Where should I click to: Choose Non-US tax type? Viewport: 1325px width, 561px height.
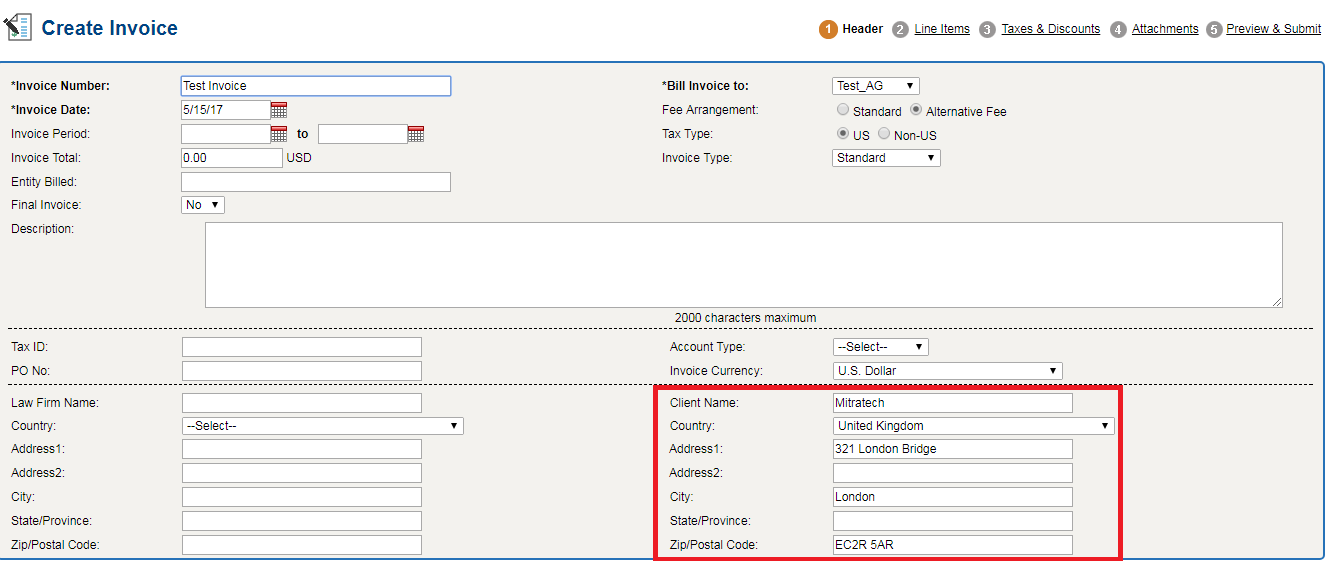884,134
